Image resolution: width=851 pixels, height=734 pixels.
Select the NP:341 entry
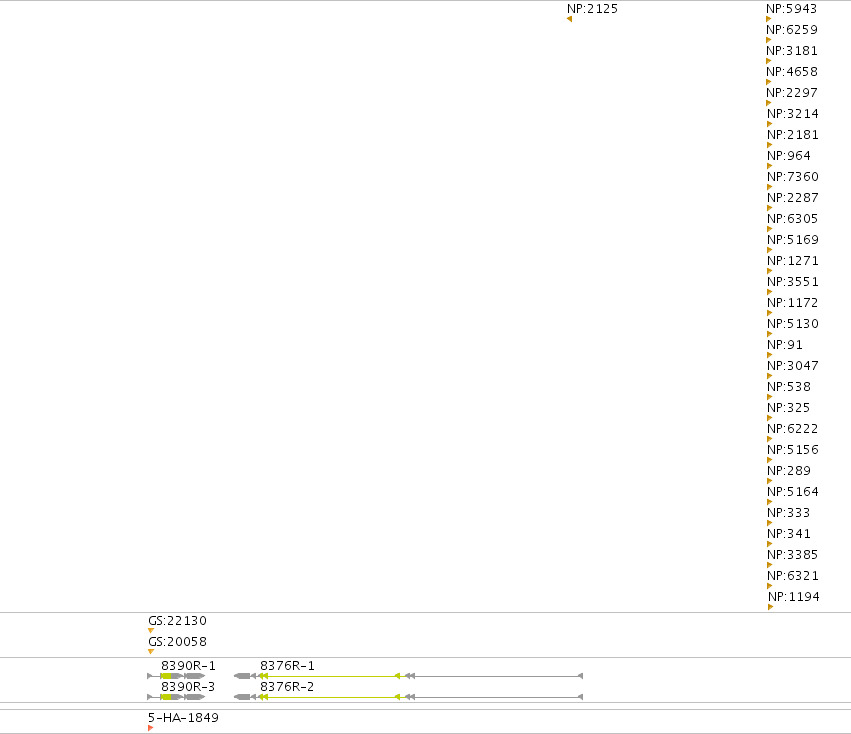(789, 534)
